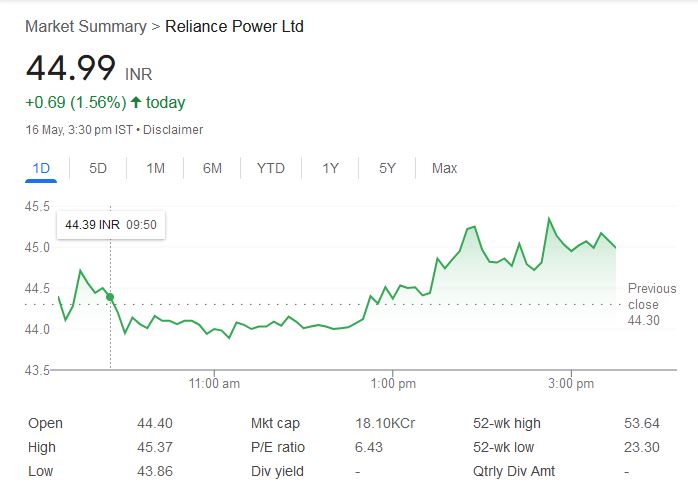This screenshot has width=698, height=502.
Task: Click the Disclaimer link
Action: tap(173, 130)
